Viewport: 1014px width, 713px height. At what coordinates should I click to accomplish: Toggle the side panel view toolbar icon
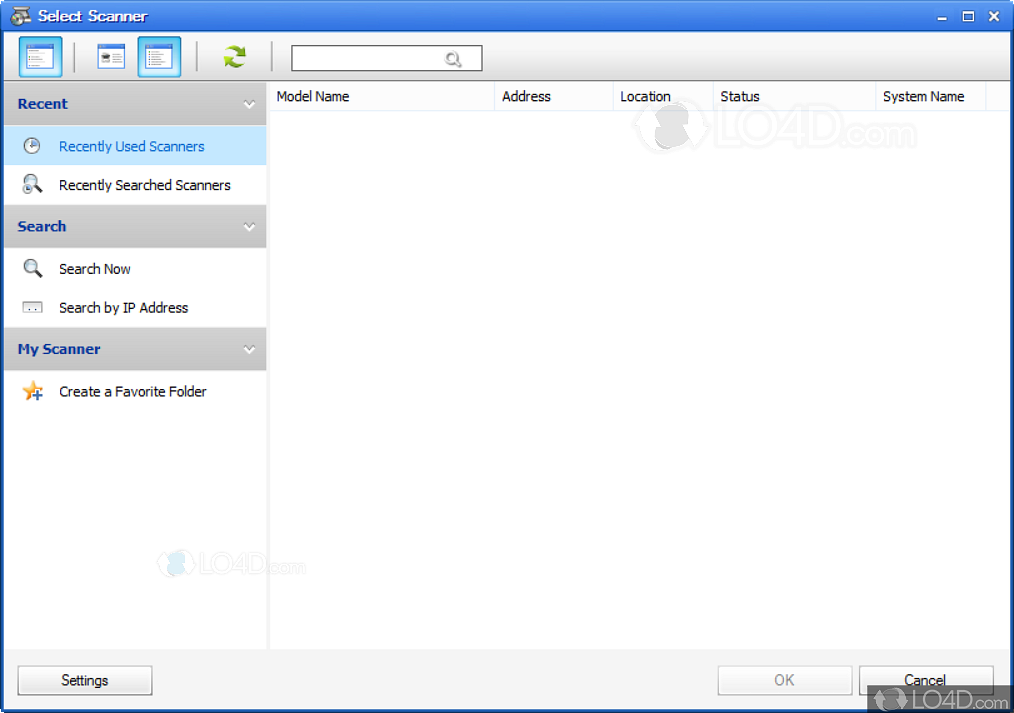coord(40,57)
